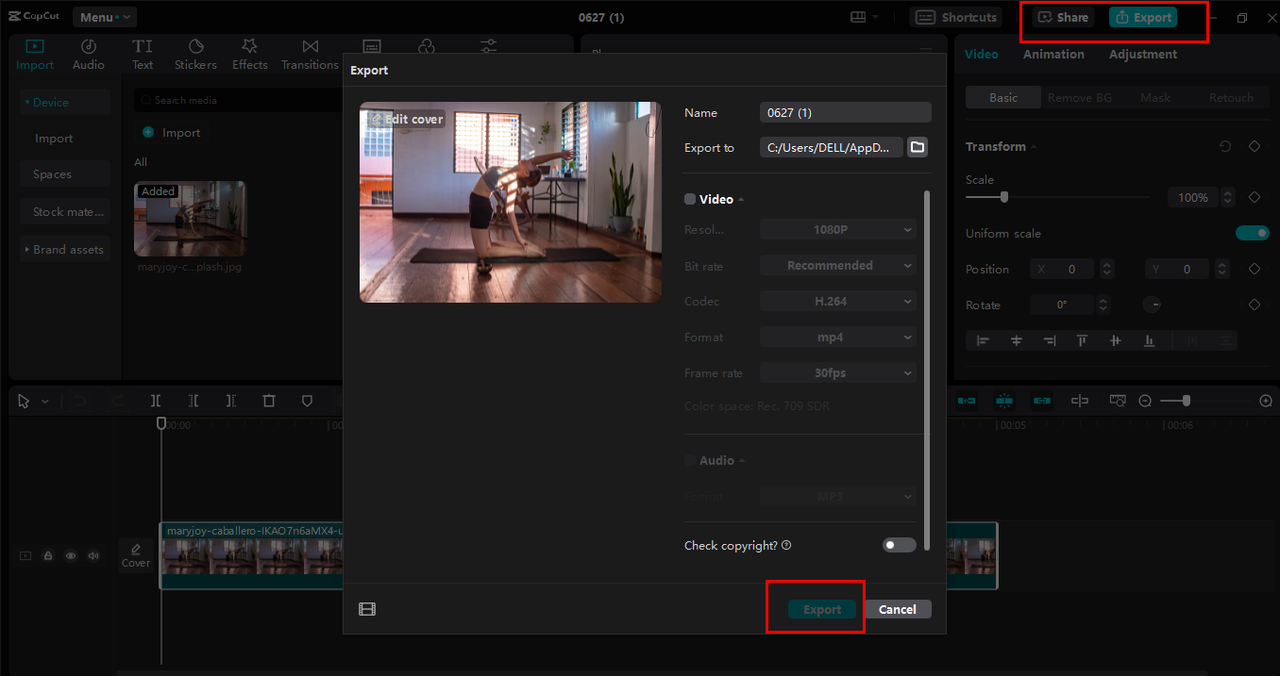Open Spaces in the sidebar
Image resolution: width=1280 pixels, height=676 pixels.
tap(65, 174)
